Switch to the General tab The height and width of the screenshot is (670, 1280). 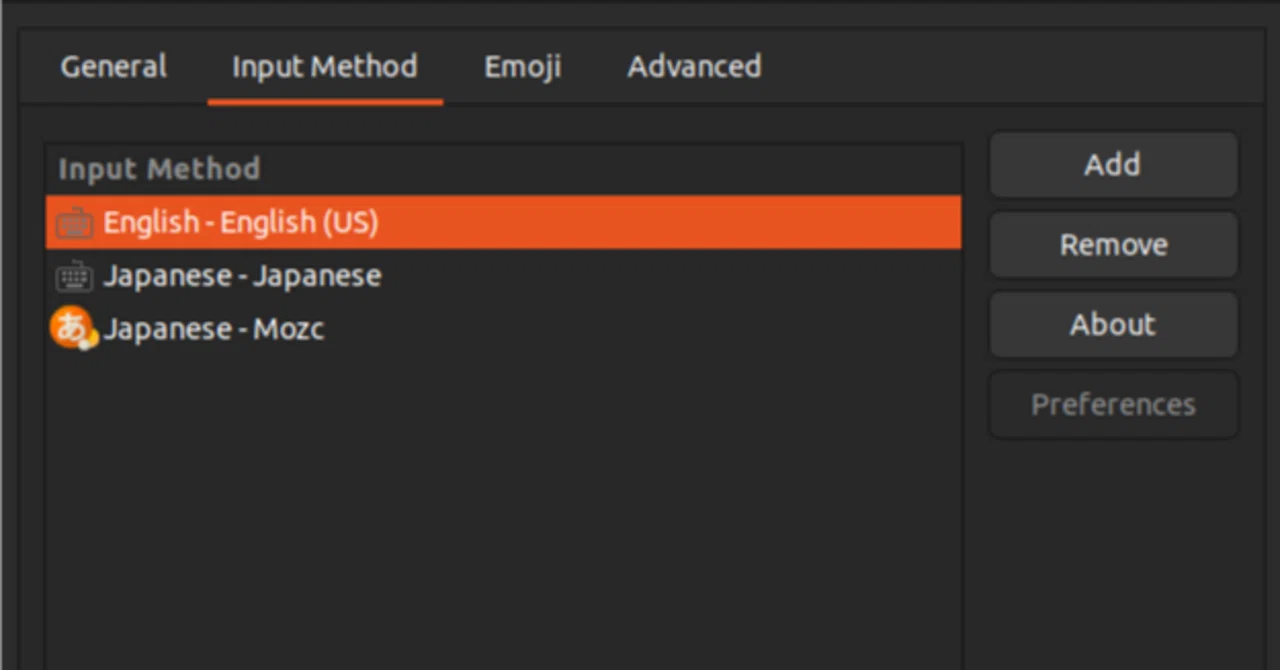coord(114,67)
